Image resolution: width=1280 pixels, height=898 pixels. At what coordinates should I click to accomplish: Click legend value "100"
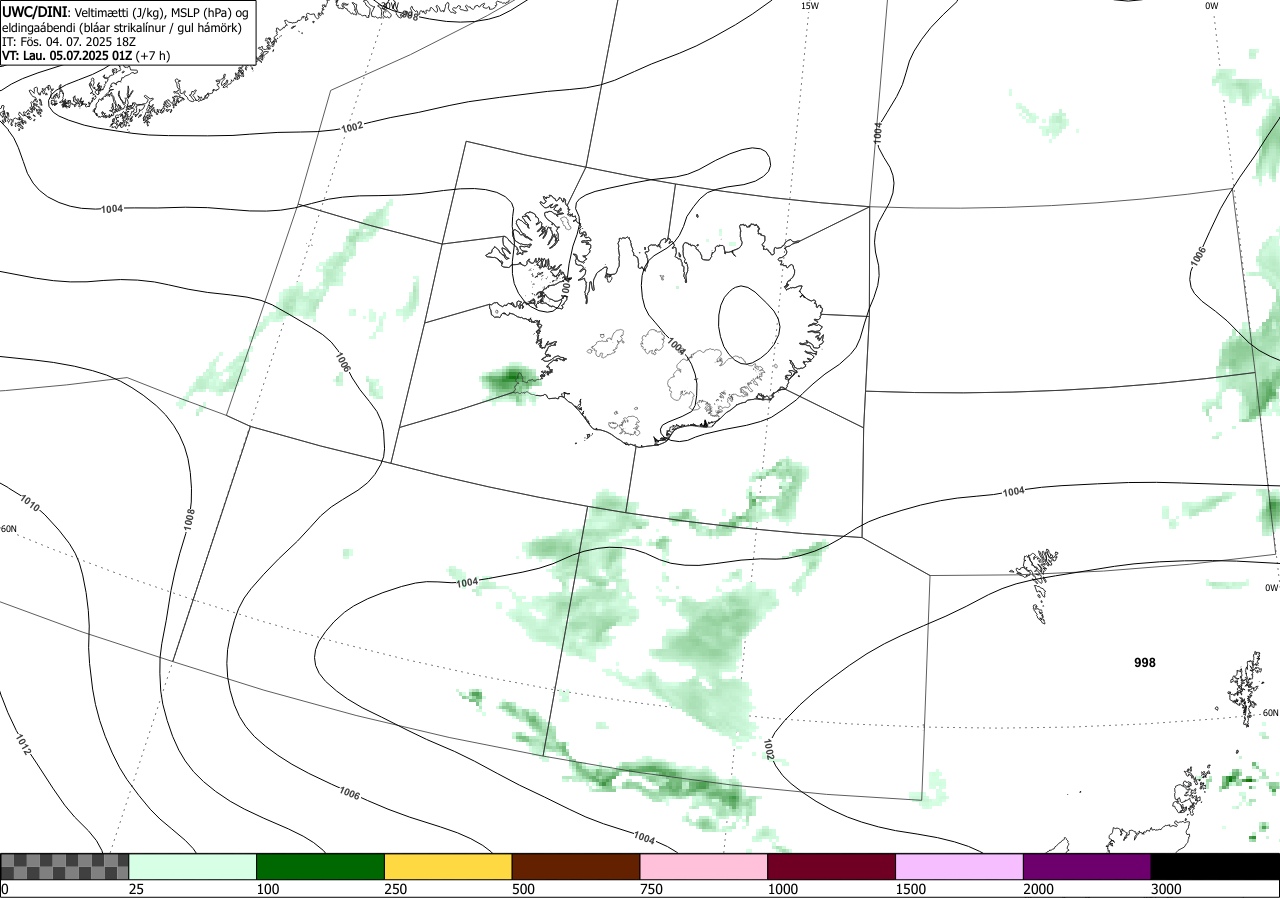(267, 889)
